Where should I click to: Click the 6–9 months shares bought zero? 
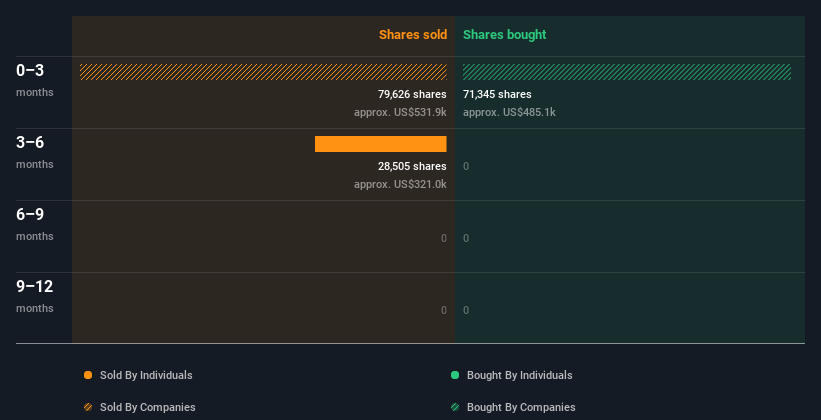[x=466, y=238]
